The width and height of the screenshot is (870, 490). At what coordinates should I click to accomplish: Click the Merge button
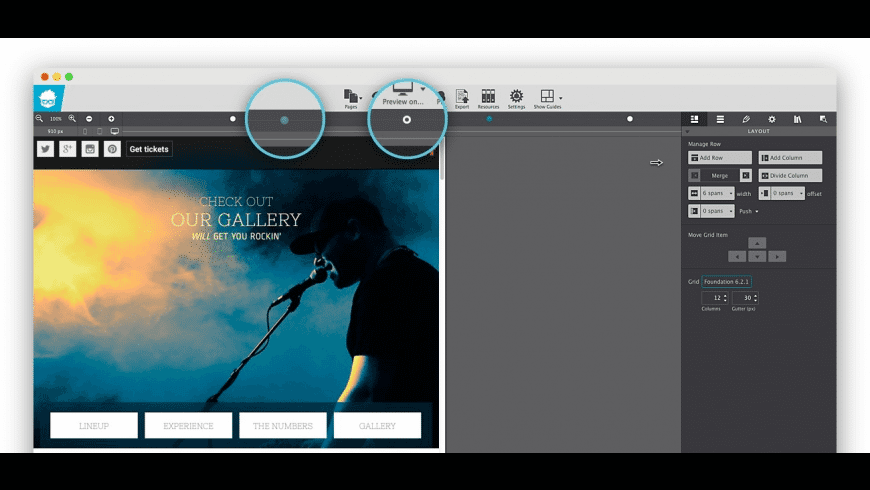[x=720, y=175]
